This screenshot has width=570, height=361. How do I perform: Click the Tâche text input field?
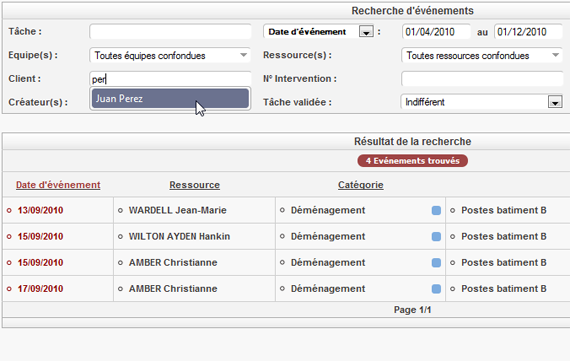(170, 32)
